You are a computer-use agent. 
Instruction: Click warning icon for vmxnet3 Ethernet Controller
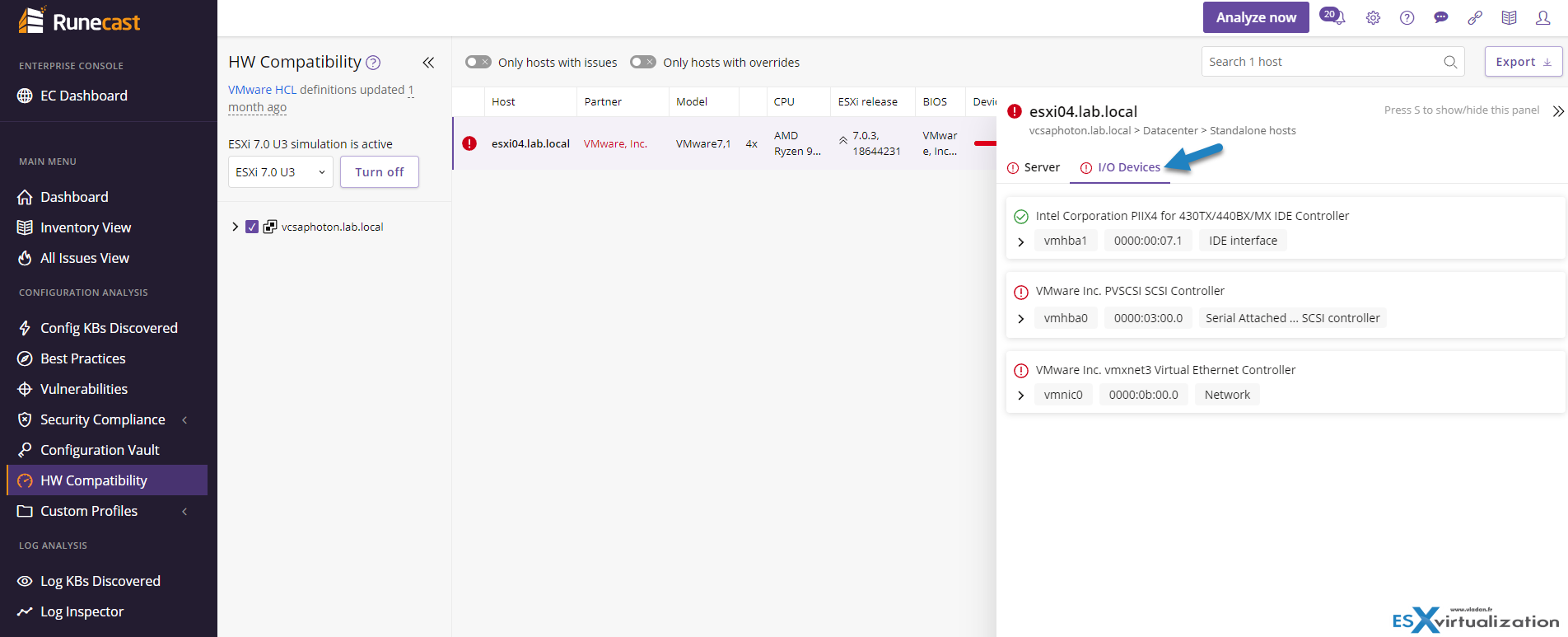[1021, 371]
